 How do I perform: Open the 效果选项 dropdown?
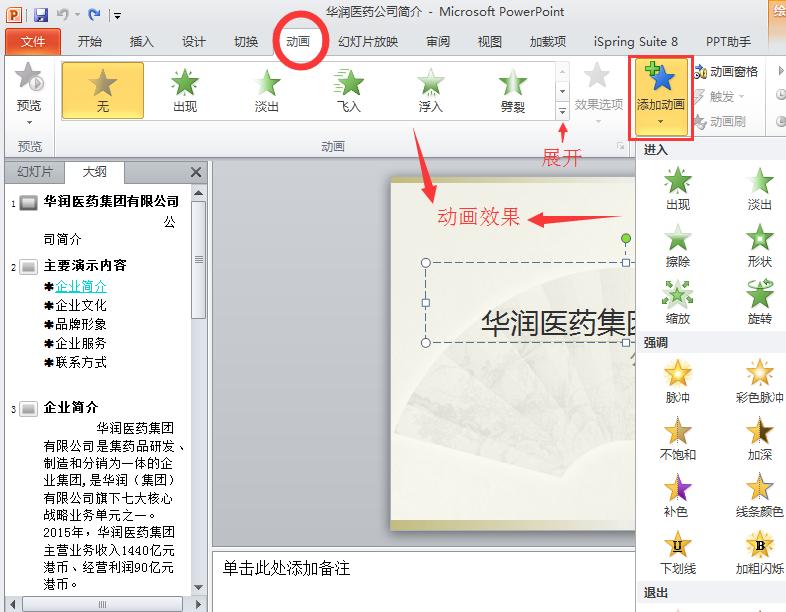point(599,93)
